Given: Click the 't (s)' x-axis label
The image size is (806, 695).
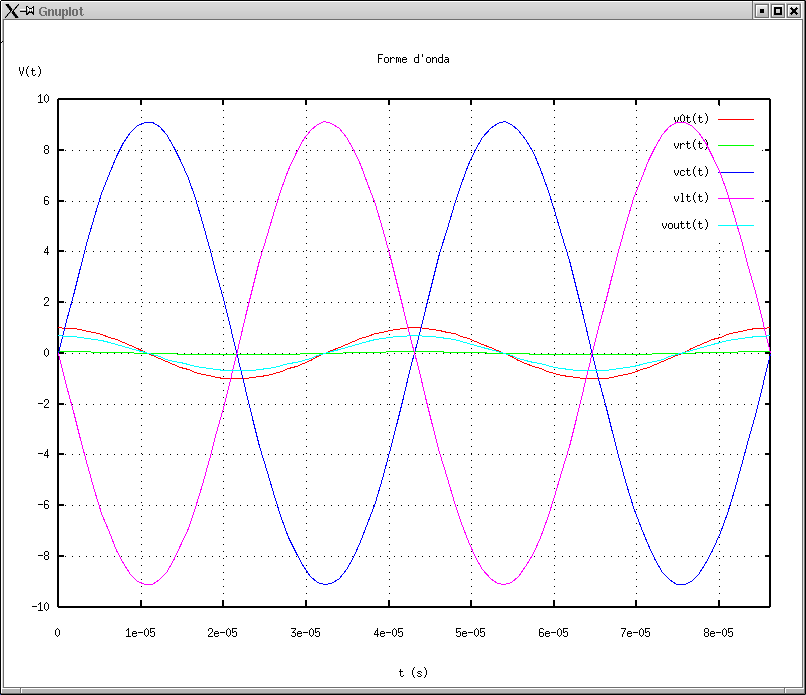Looking at the screenshot, I should click(x=413, y=673).
